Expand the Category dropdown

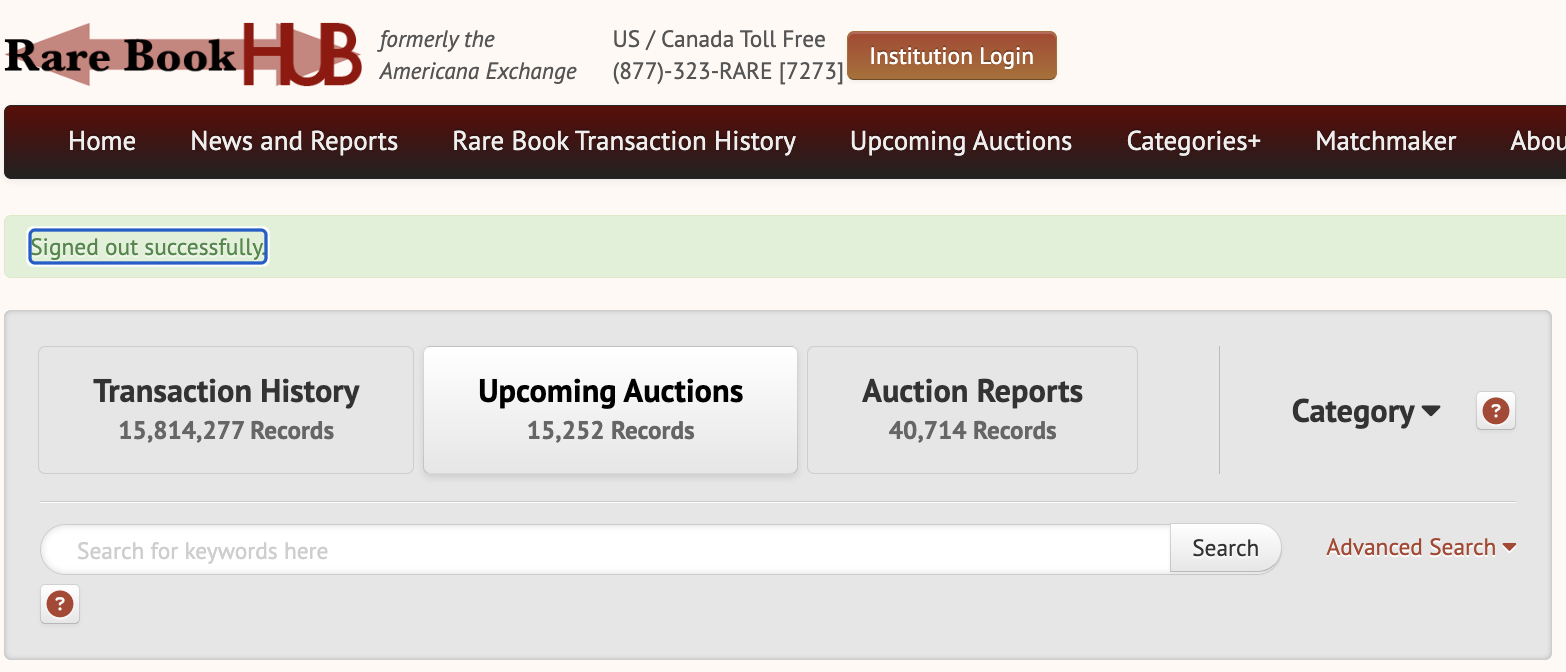1365,411
